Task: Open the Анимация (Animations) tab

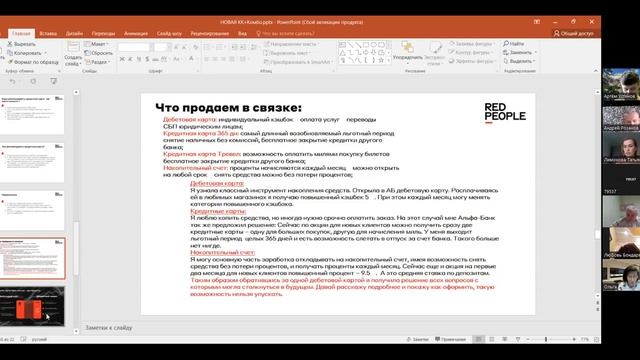Action: [136, 33]
